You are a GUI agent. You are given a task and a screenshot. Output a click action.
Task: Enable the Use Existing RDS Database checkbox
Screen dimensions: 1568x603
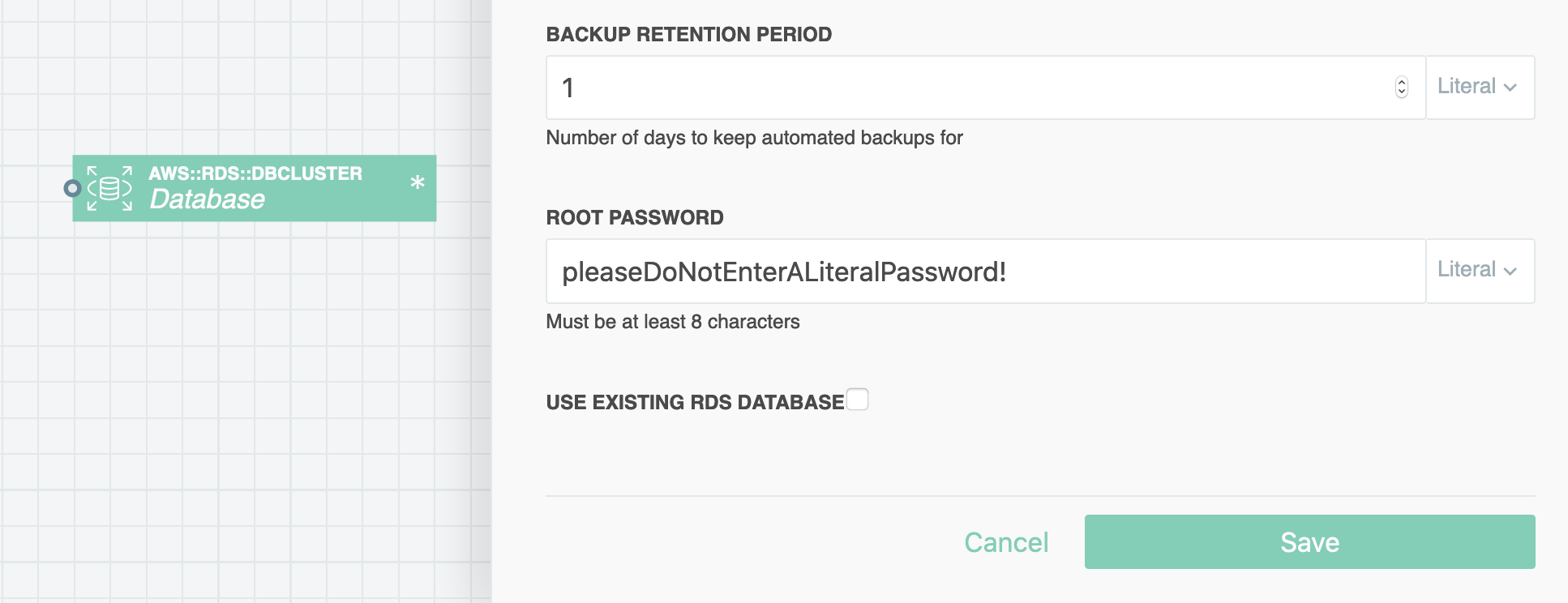click(x=857, y=400)
